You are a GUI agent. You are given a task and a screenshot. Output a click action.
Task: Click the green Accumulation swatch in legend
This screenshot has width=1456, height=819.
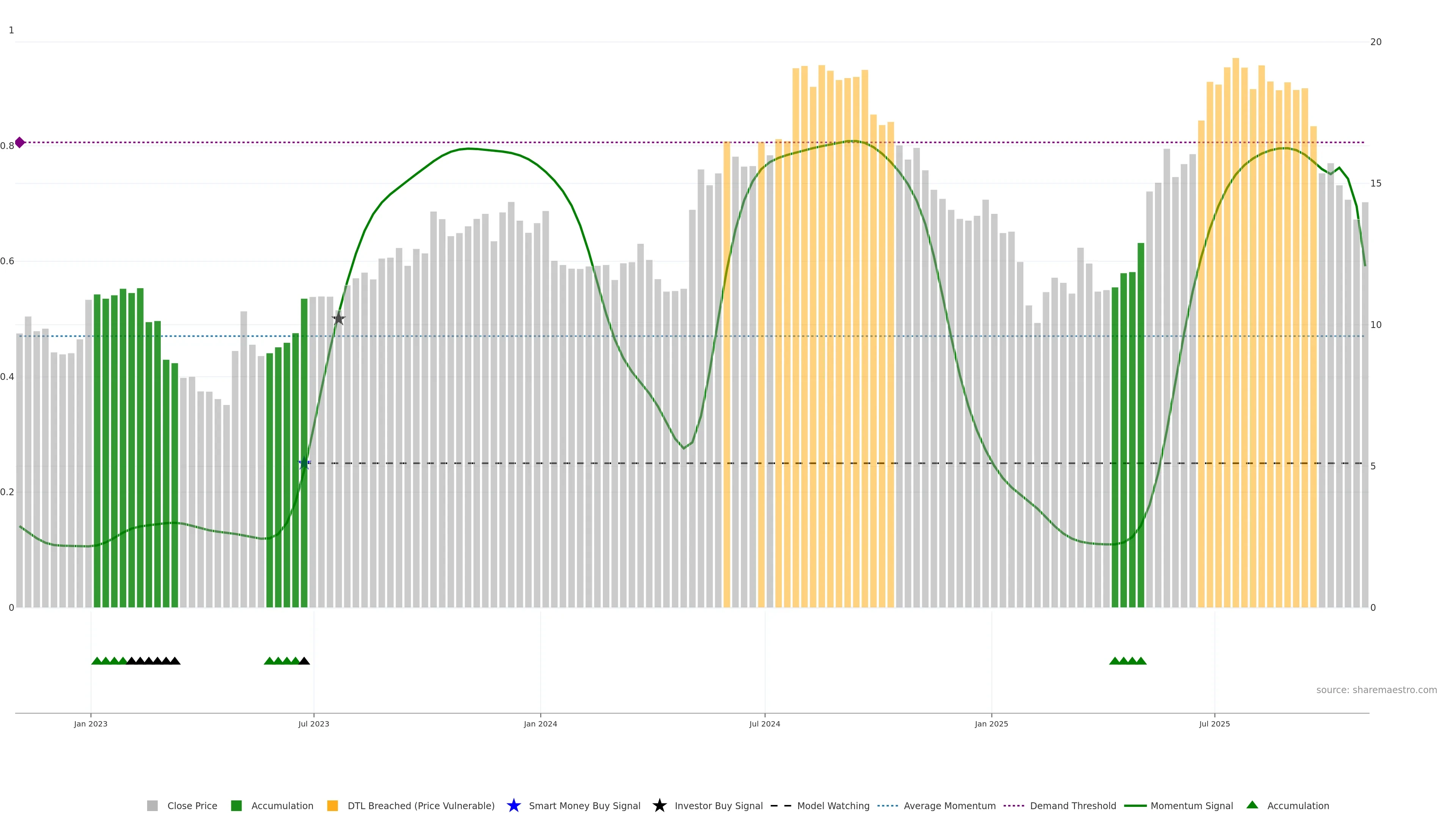[x=236, y=805]
